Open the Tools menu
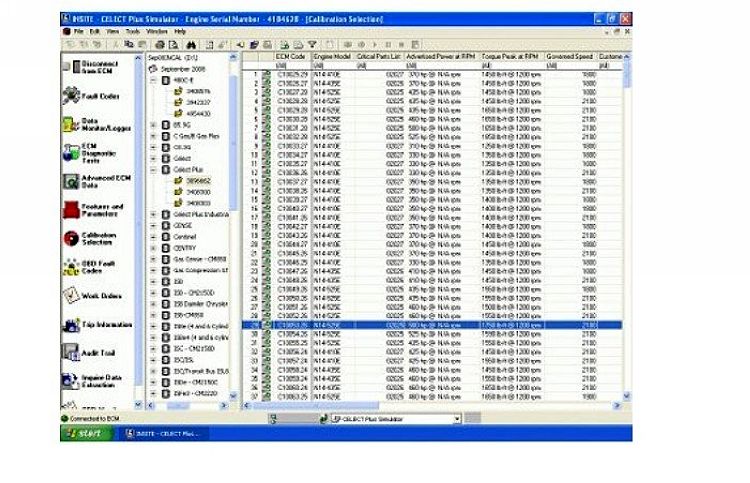 click(x=132, y=32)
